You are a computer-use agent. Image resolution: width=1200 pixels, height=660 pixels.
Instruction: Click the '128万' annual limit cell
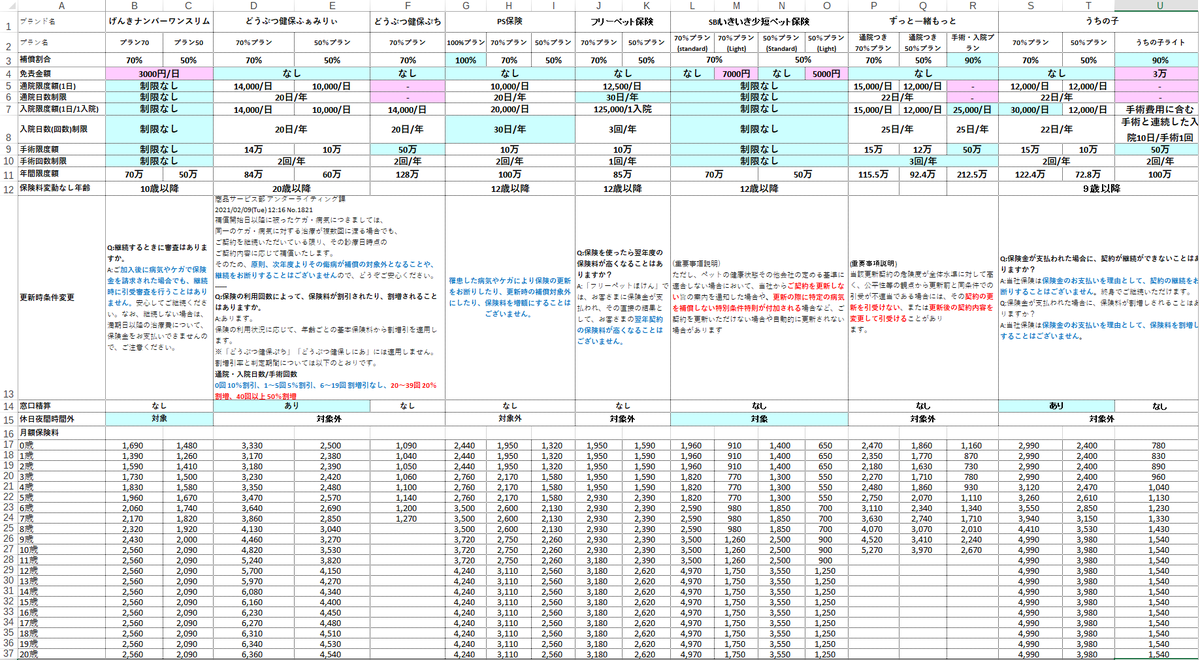click(407, 174)
